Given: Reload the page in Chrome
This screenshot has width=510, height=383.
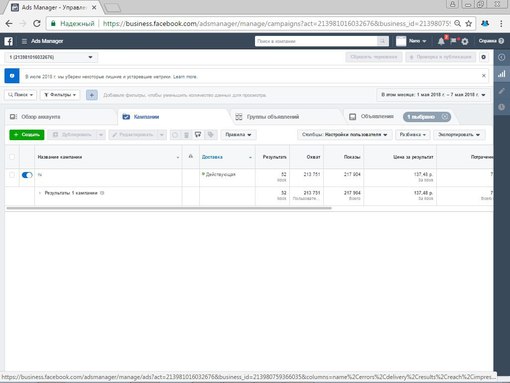Looking at the screenshot, I should pos(37,23).
